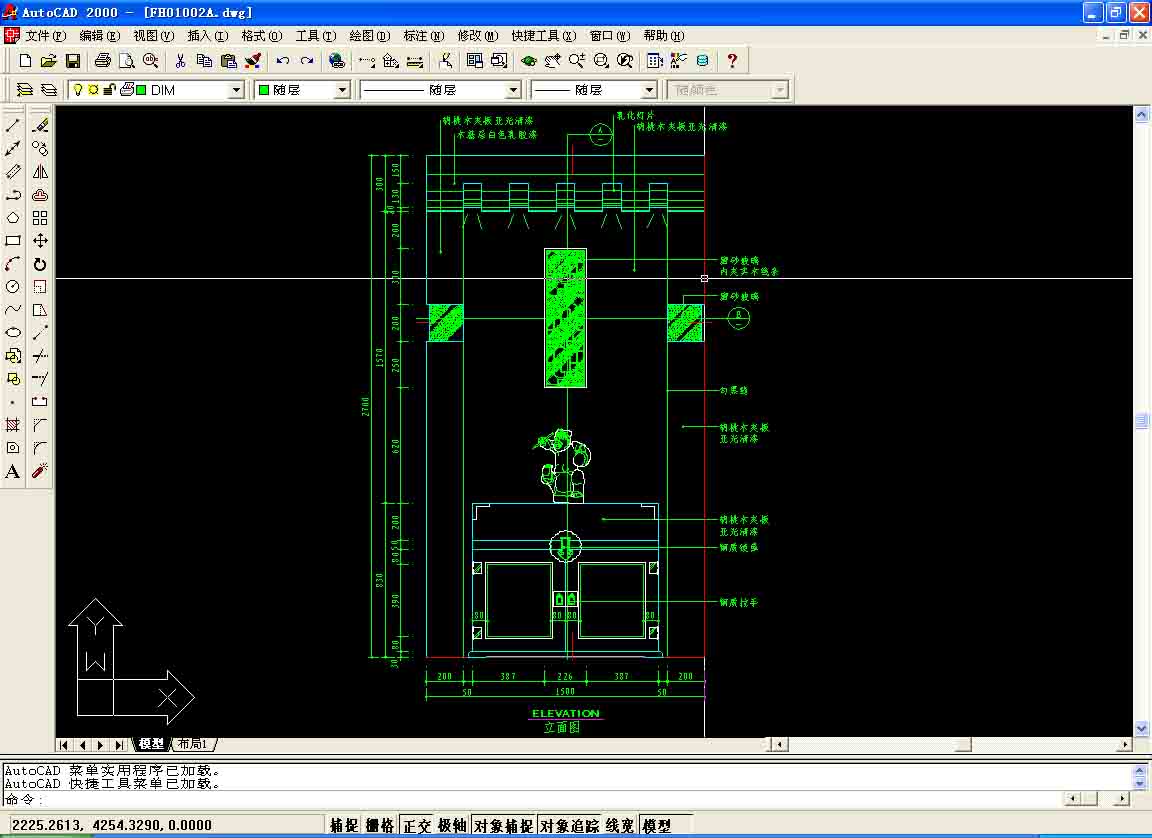This screenshot has height=838, width=1152.
Task: Activate the Explode tool icon
Action: point(40,471)
